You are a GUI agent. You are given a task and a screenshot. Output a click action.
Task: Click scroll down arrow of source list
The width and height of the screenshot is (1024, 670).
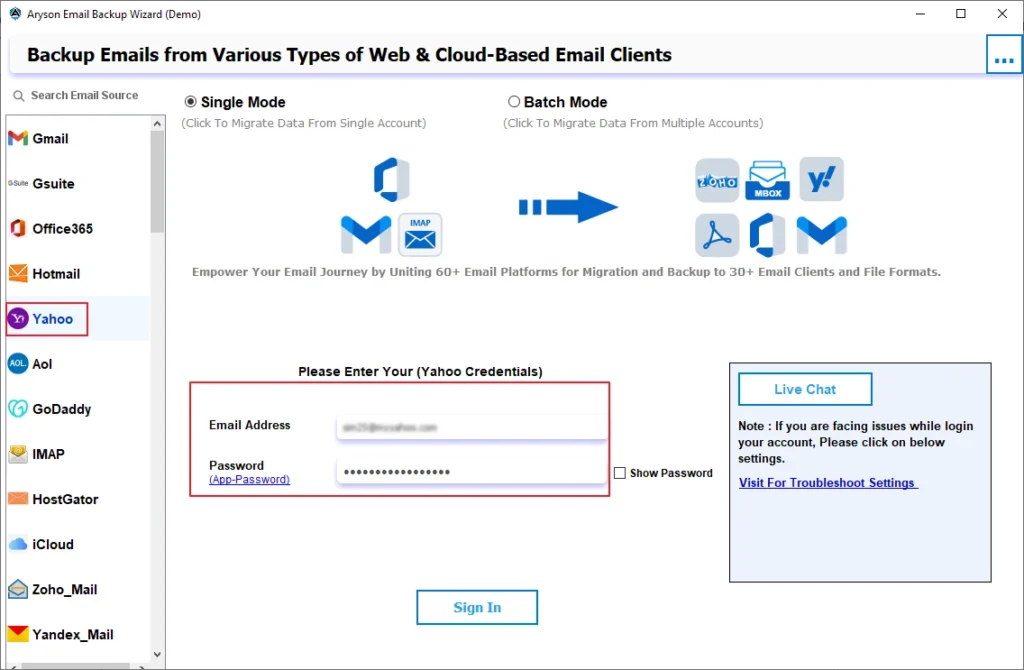click(157, 654)
